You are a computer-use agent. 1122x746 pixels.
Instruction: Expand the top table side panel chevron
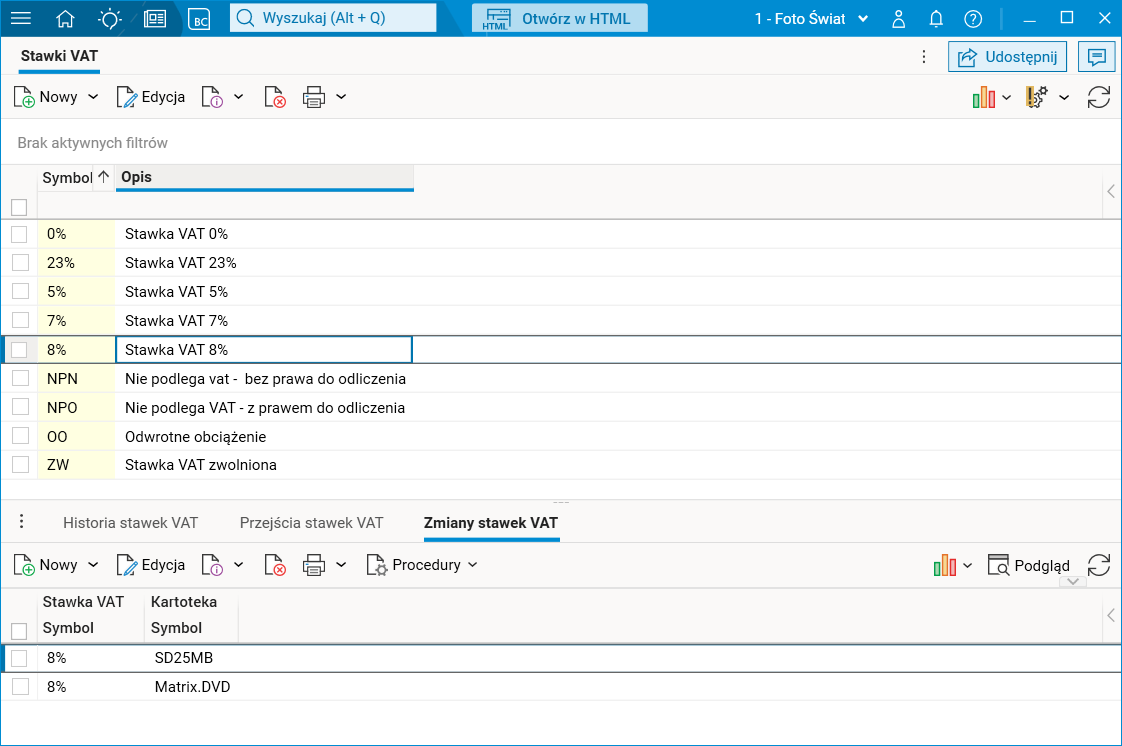[1111, 191]
